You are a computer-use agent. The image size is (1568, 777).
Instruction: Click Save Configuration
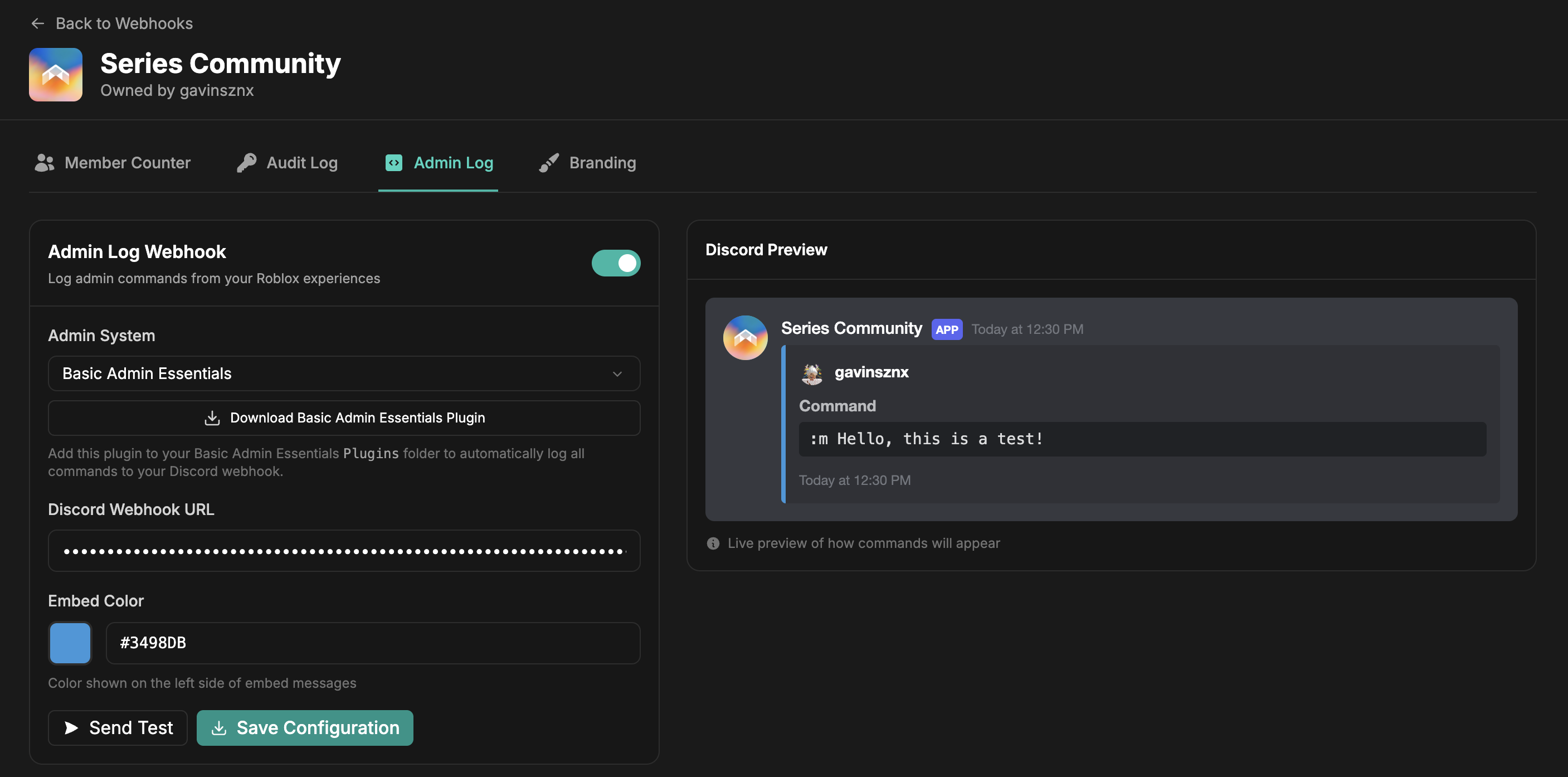pos(304,727)
